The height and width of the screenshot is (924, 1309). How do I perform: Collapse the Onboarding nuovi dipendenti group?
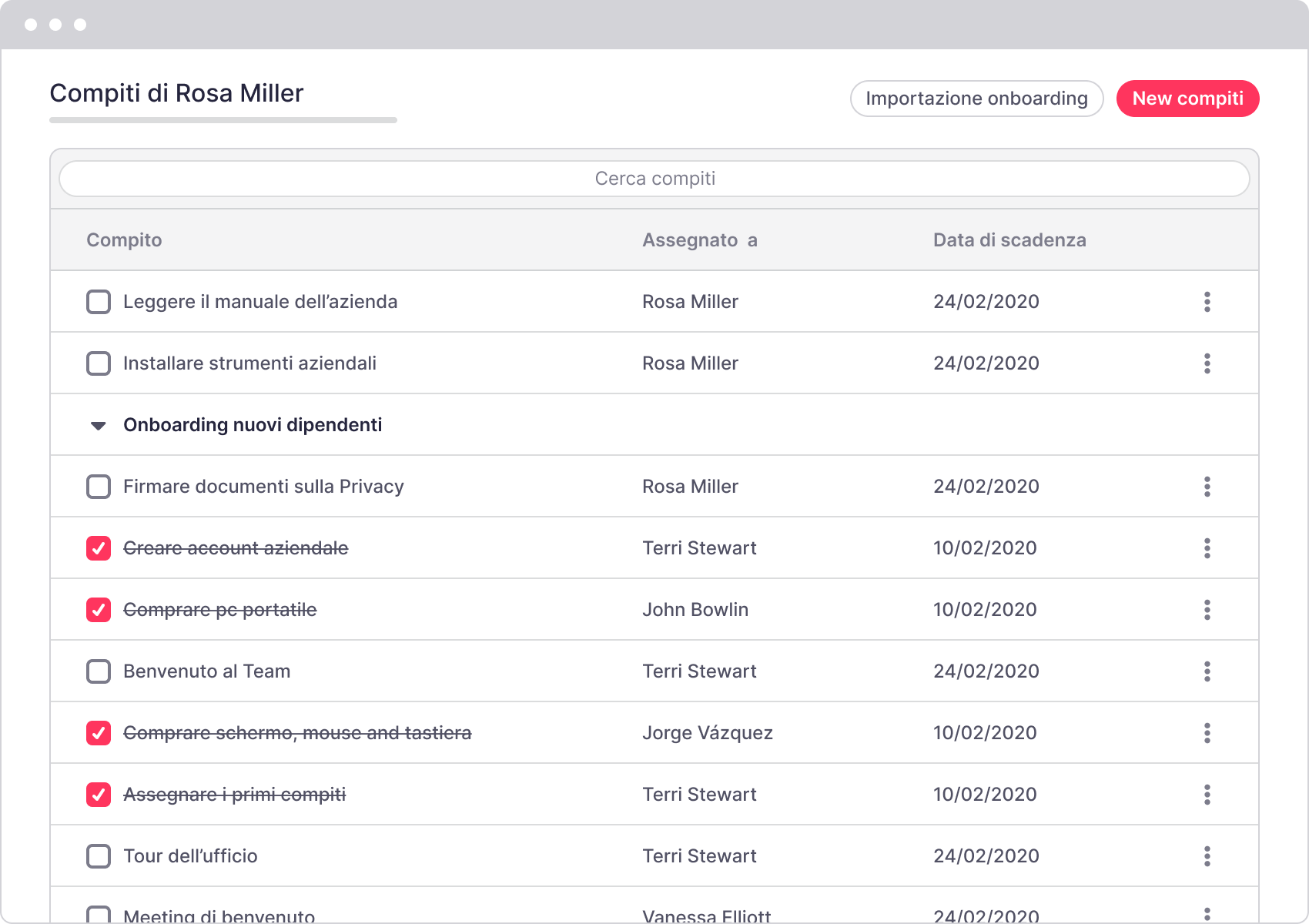[x=99, y=426]
